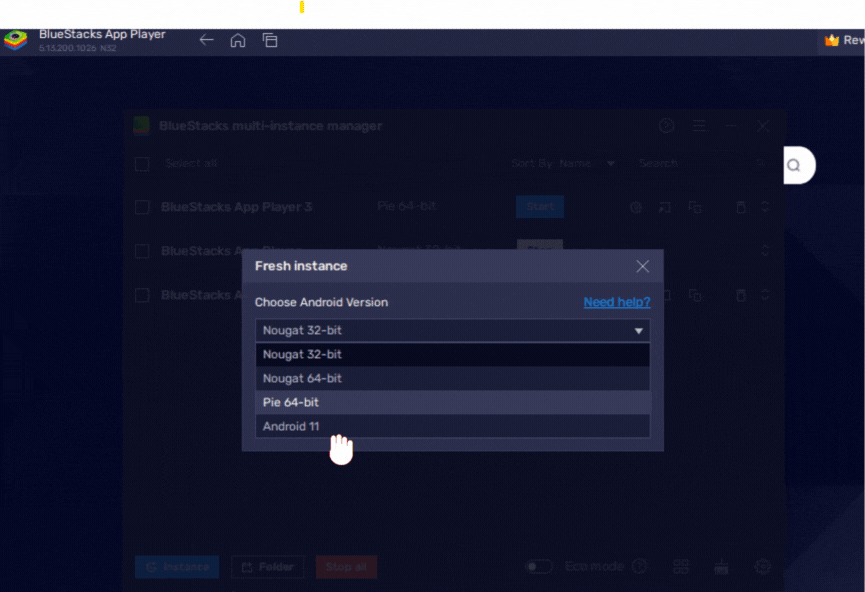Create shortcut for App Player 3
865x592 pixels.
pyautogui.click(x=665, y=207)
